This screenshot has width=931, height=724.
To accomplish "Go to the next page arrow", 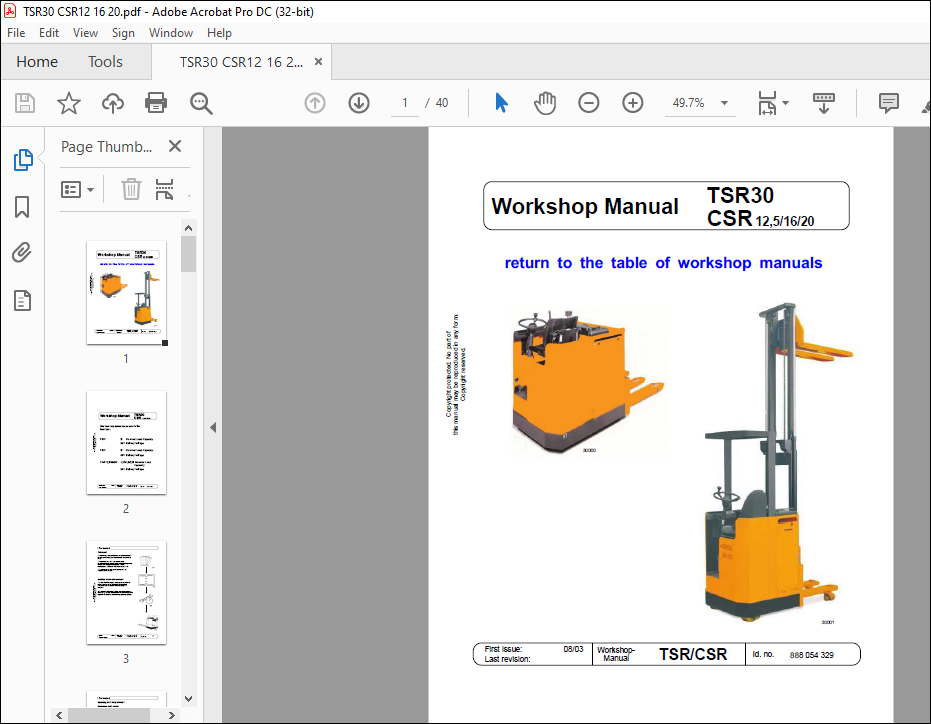I will pos(359,103).
